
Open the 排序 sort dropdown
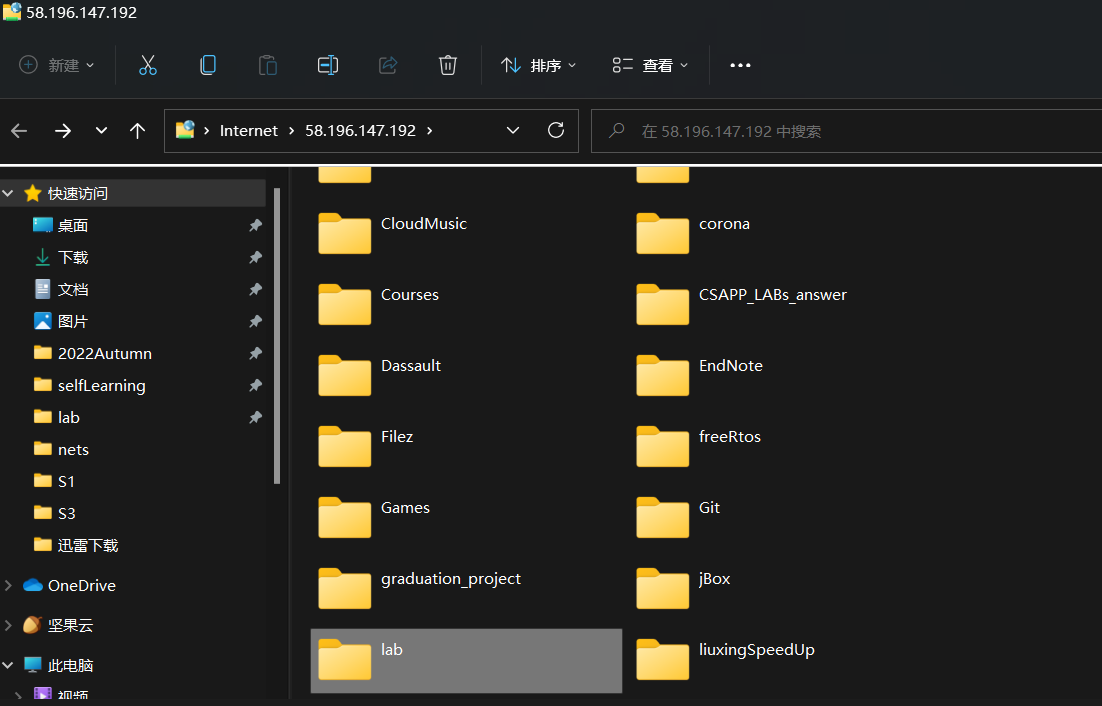pyautogui.click(x=539, y=65)
